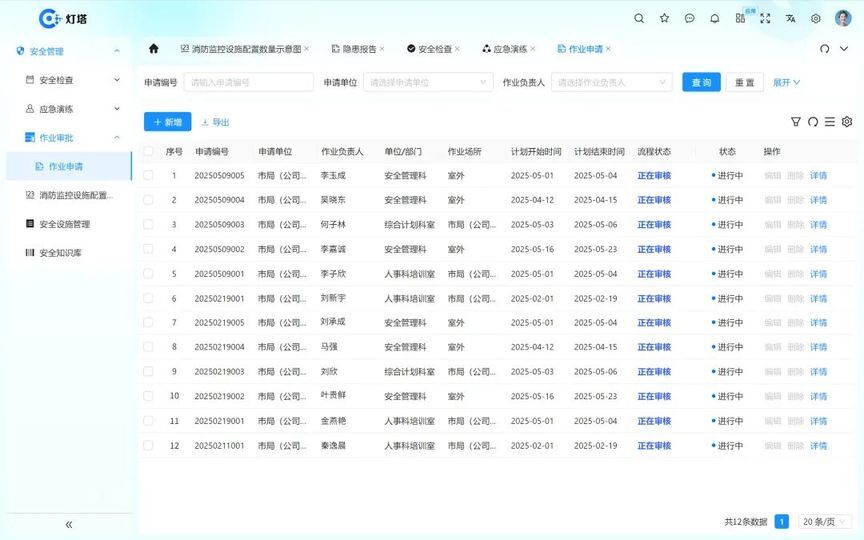Screen dimensions: 864x540
Task: Open the language translation icon
Action: pyautogui.click(x=790, y=18)
